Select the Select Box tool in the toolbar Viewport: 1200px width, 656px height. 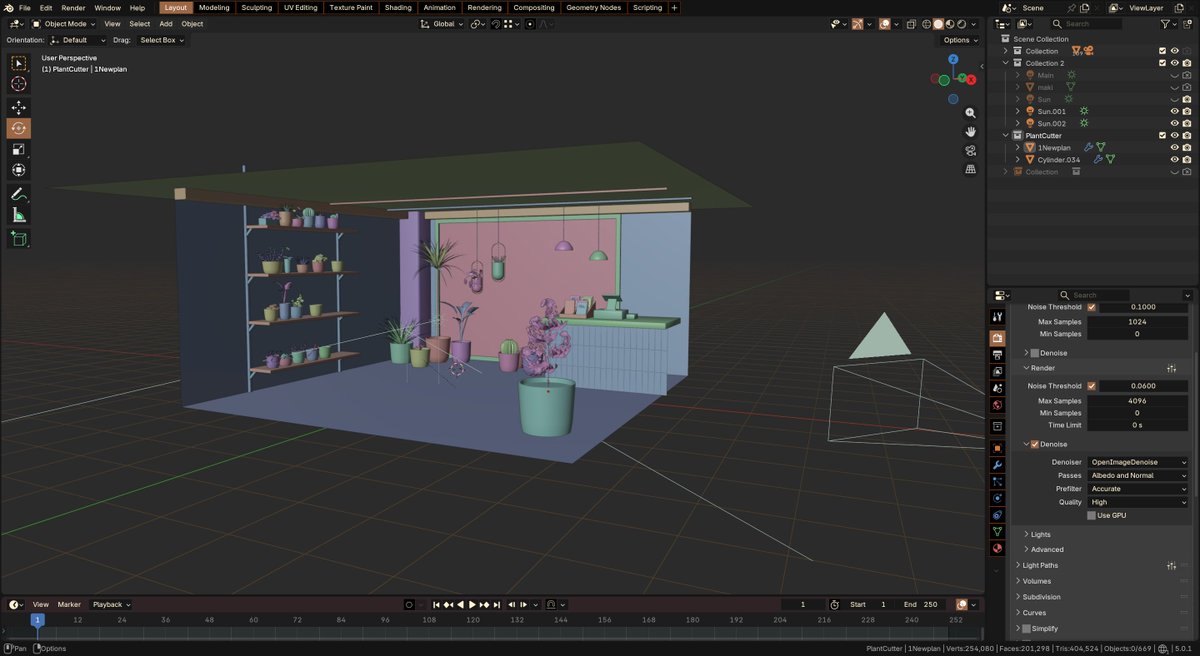[x=19, y=63]
